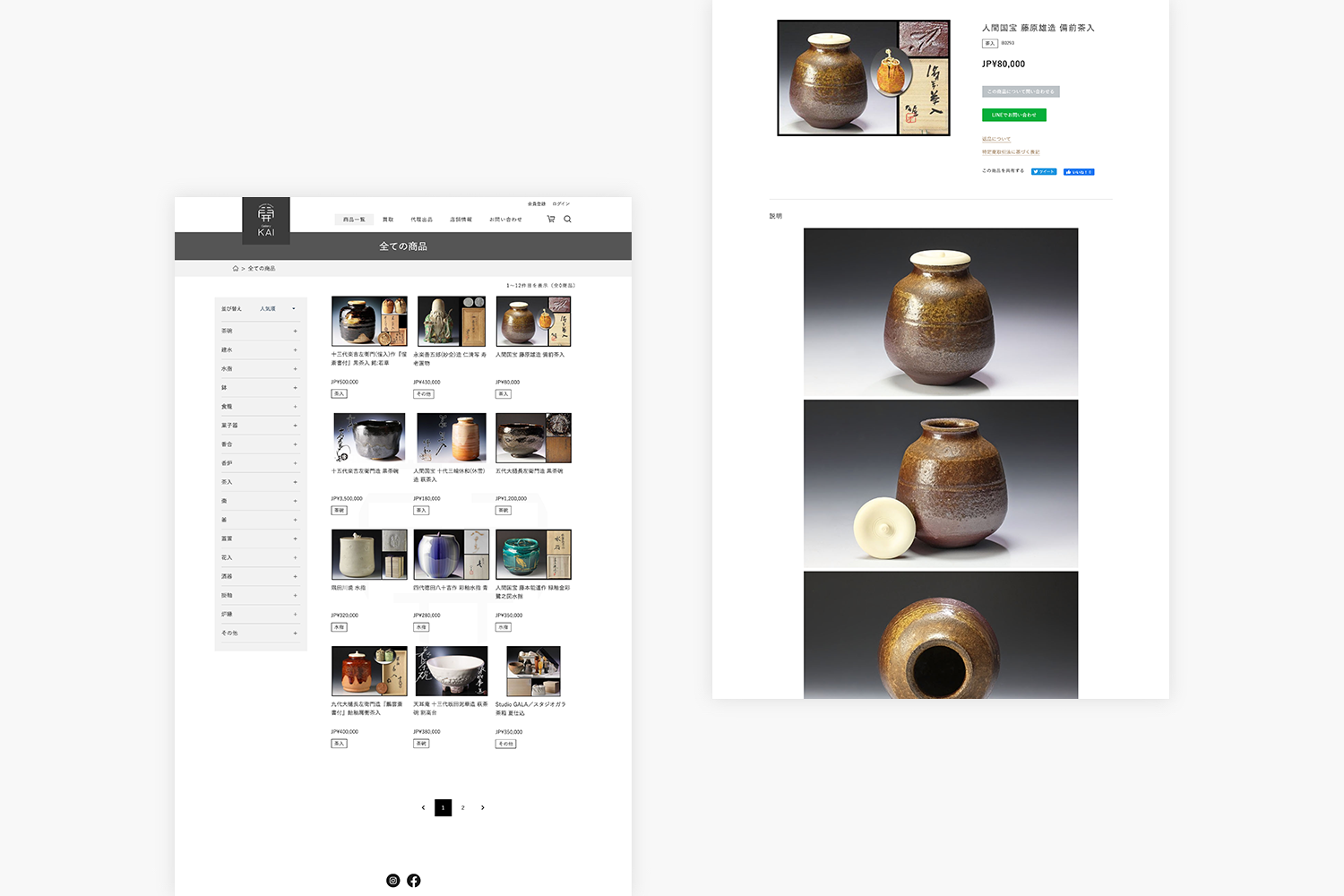Click the search magnifier icon

[x=567, y=219]
